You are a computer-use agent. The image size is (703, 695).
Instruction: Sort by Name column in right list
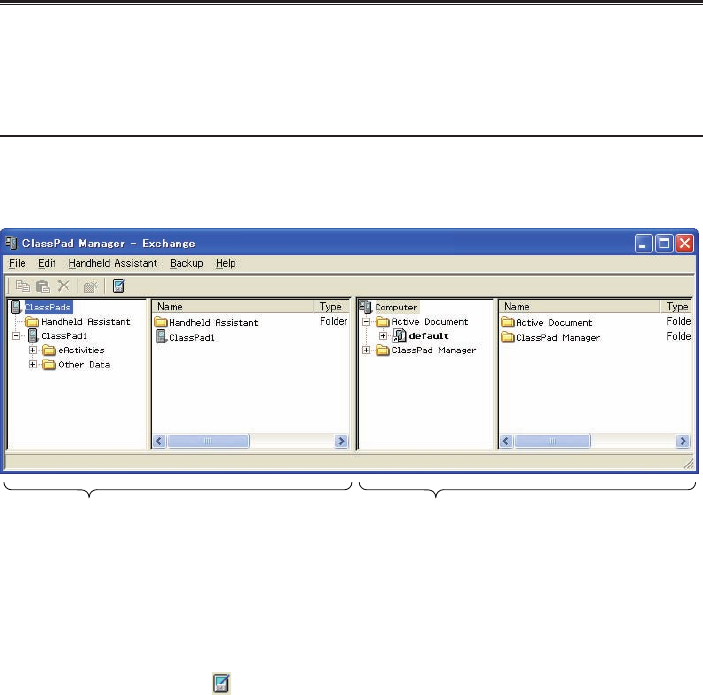pos(580,306)
